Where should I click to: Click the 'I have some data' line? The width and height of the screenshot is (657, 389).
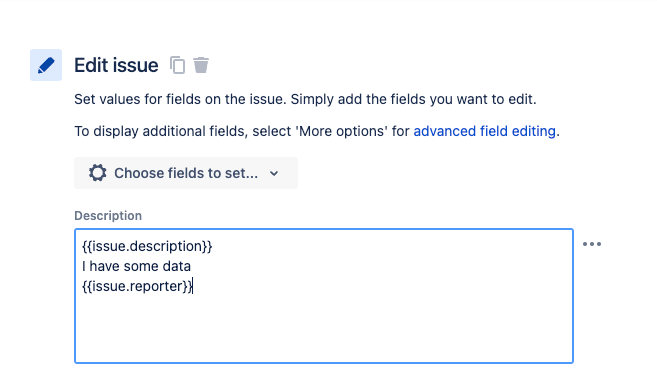(x=136, y=266)
